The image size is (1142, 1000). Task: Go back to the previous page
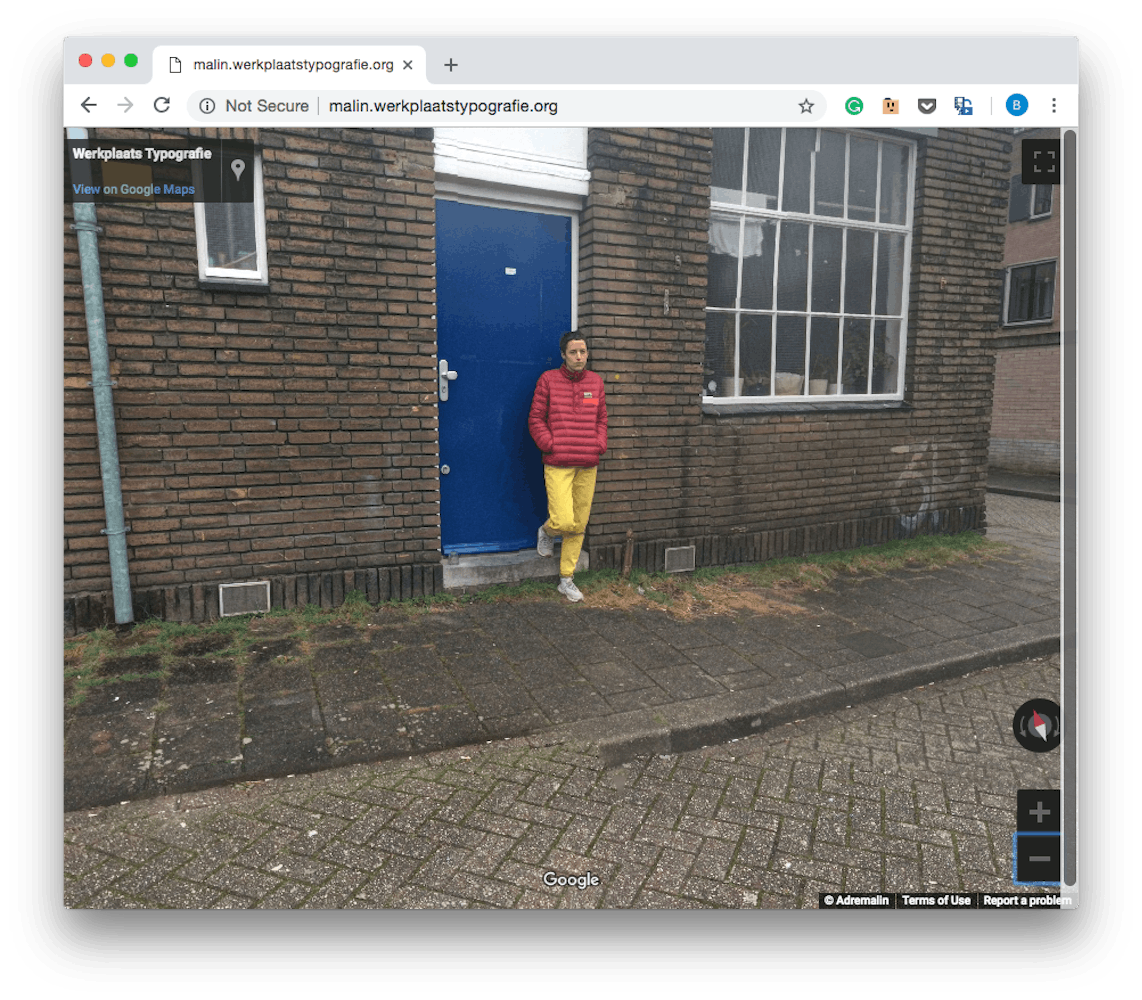click(x=89, y=106)
